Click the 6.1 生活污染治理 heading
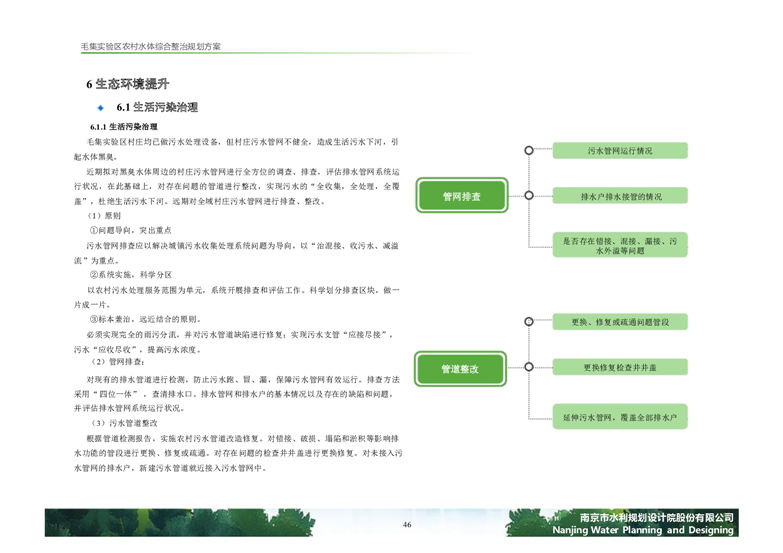This screenshot has width=783, height=553. point(157,107)
